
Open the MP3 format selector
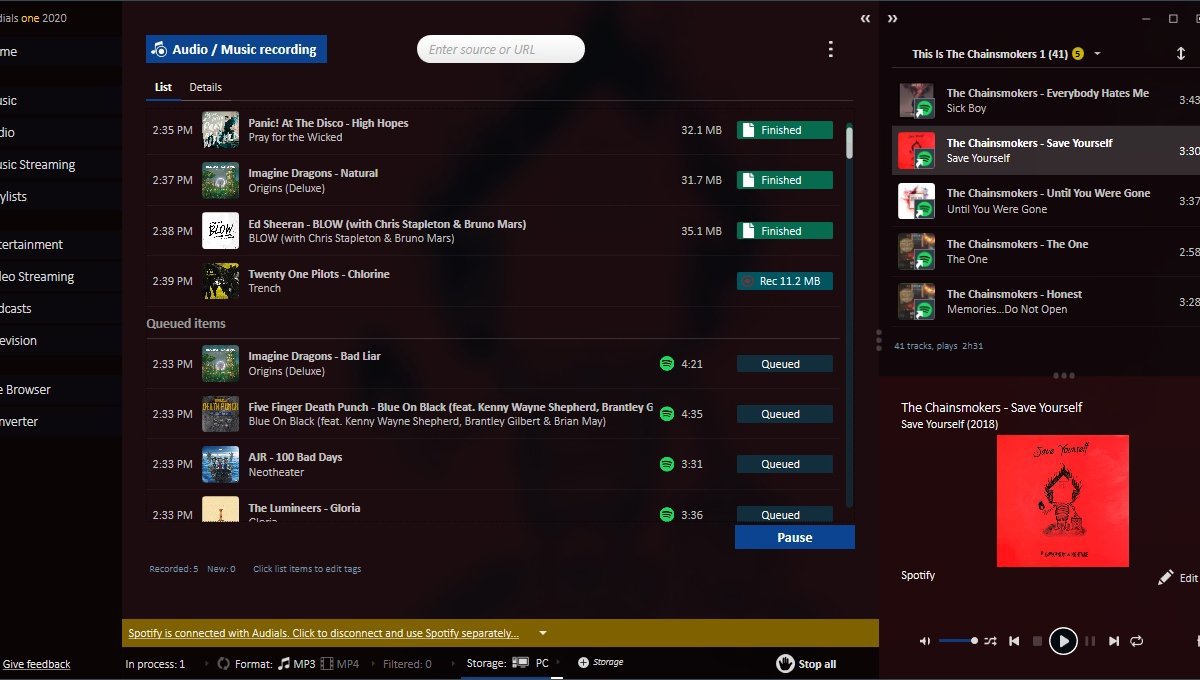(x=297, y=663)
